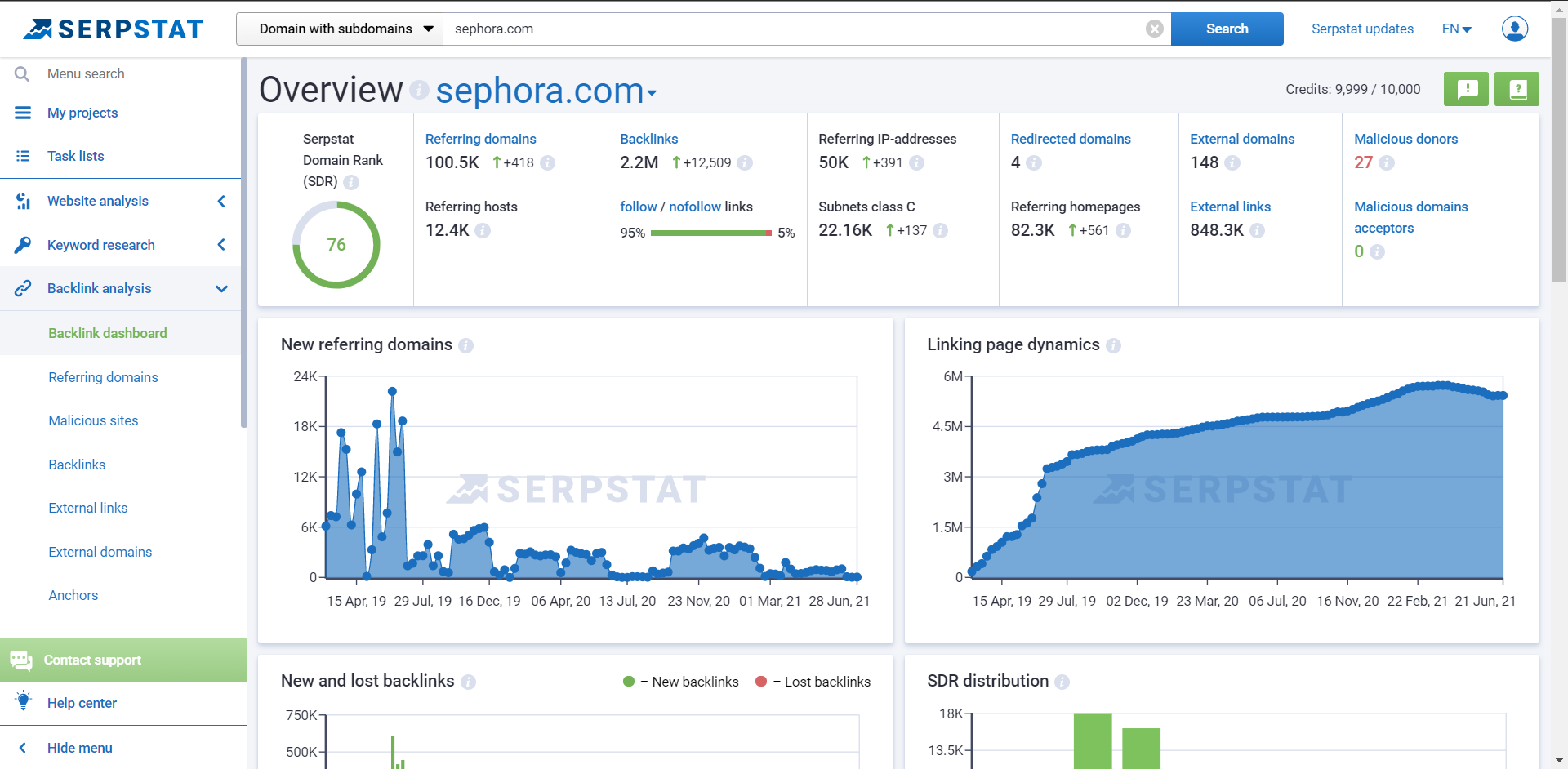
Task: Click the Website analysis chart icon
Action: pos(23,201)
